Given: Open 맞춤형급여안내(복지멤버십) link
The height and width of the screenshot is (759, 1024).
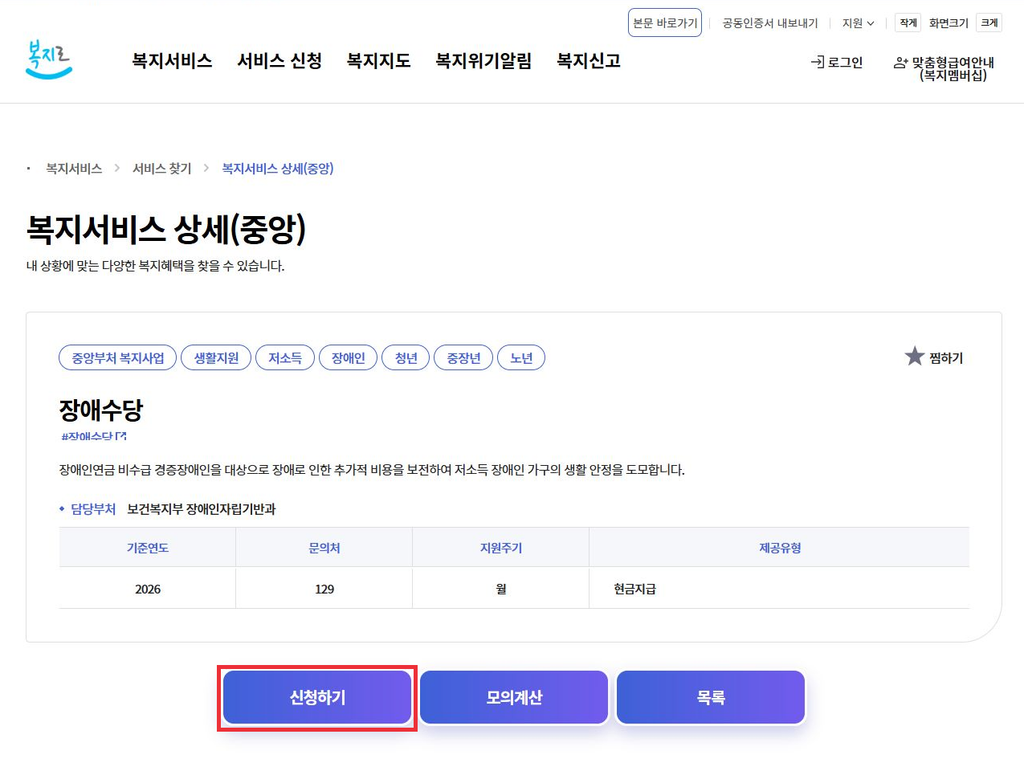Looking at the screenshot, I should (944, 69).
